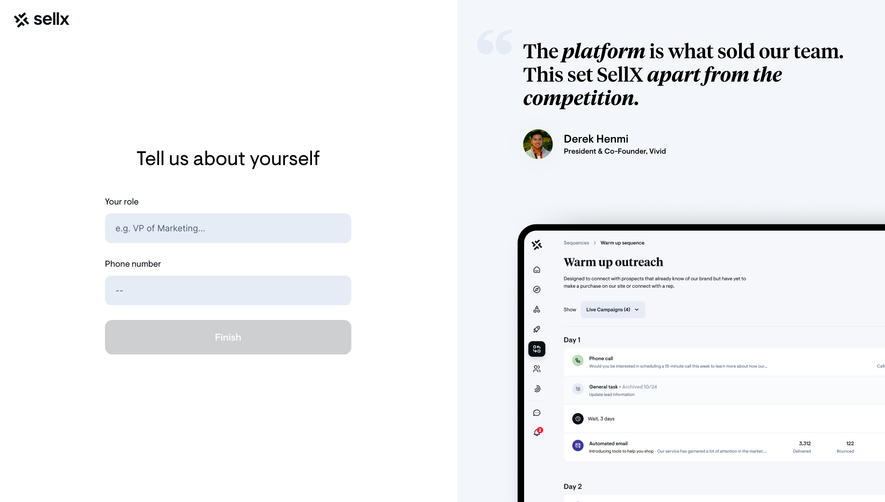
Task: Click the Warm up sequence breadcrumb
Action: point(622,243)
